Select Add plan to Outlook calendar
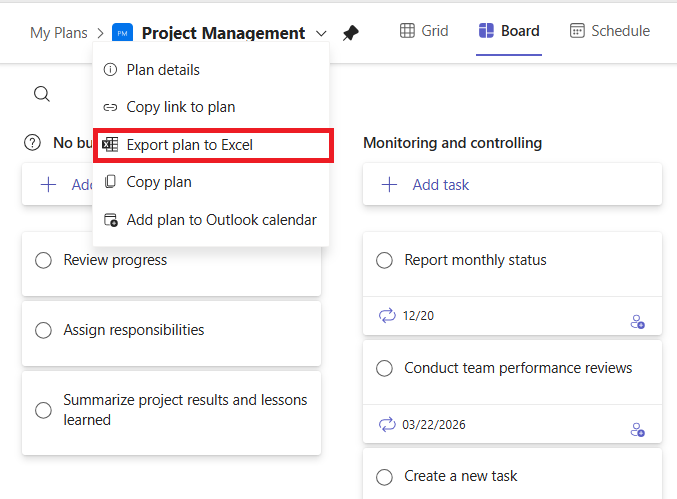Screen dimensions: 677x499 click(x=211, y=220)
